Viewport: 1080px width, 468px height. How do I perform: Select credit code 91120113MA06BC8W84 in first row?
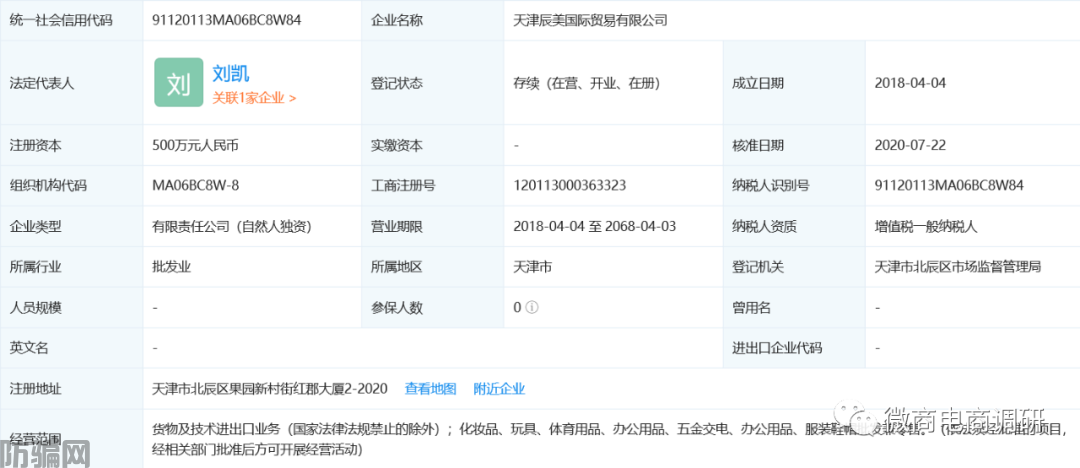[227, 20]
